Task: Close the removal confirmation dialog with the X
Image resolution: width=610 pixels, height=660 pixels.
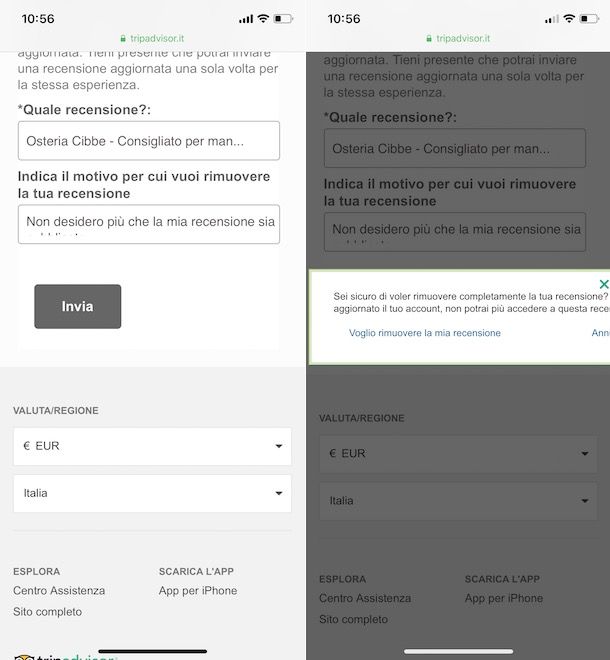Action: [604, 284]
